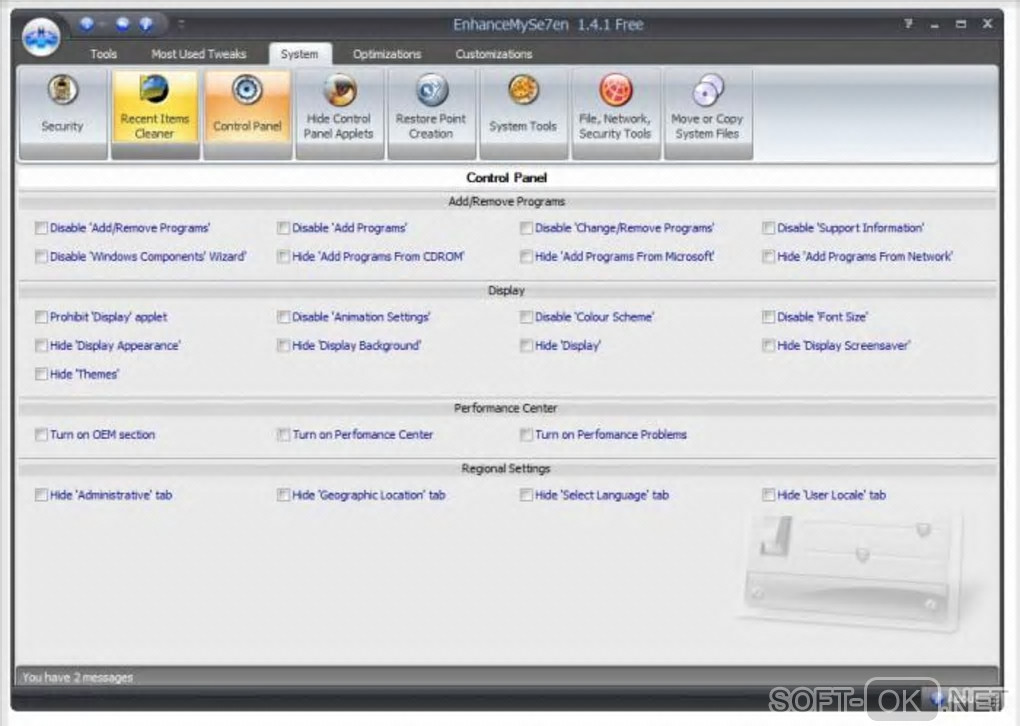Toggle Disable 'Animation Settings'
The width and height of the screenshot is (1020, 726).
coord(283,317)
